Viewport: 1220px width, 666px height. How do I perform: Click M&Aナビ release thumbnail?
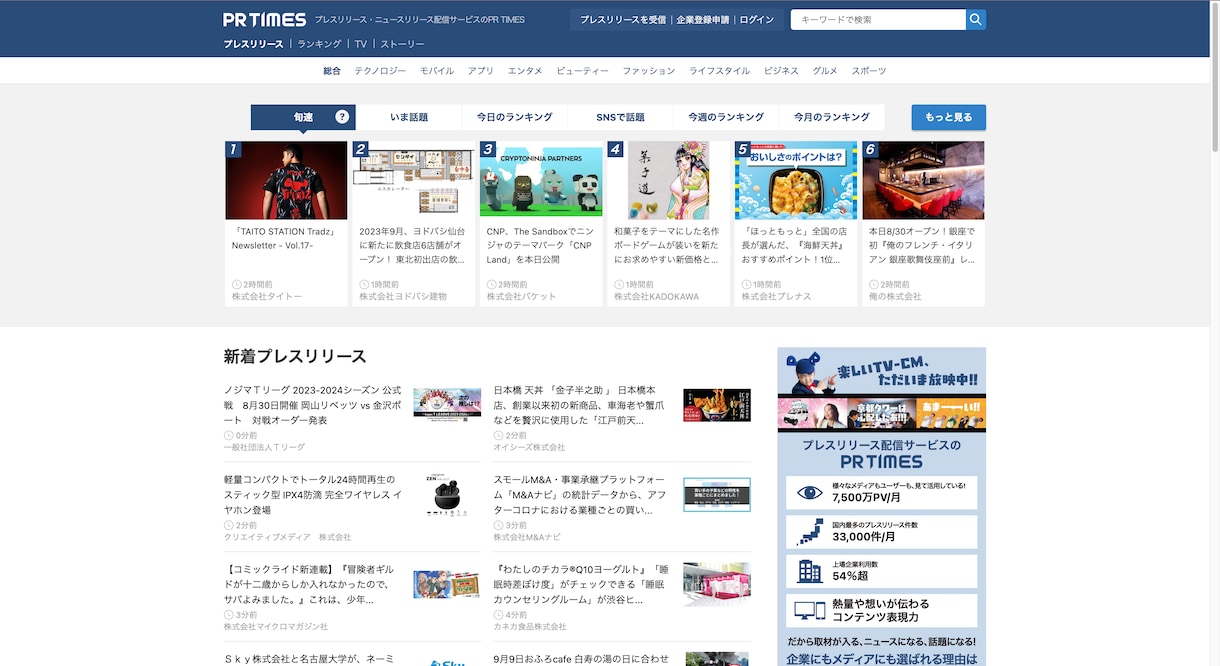(x=717, y=494)
